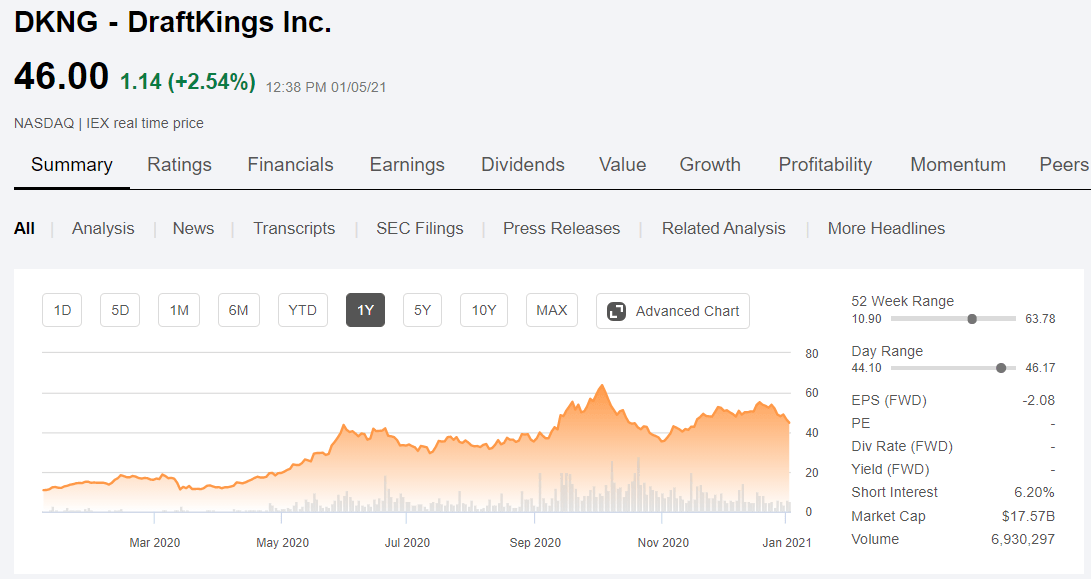Screen dimensions: 1091x579
Task: Click the EPS (FWD) value -2.08
Action: pos(1038,400)
